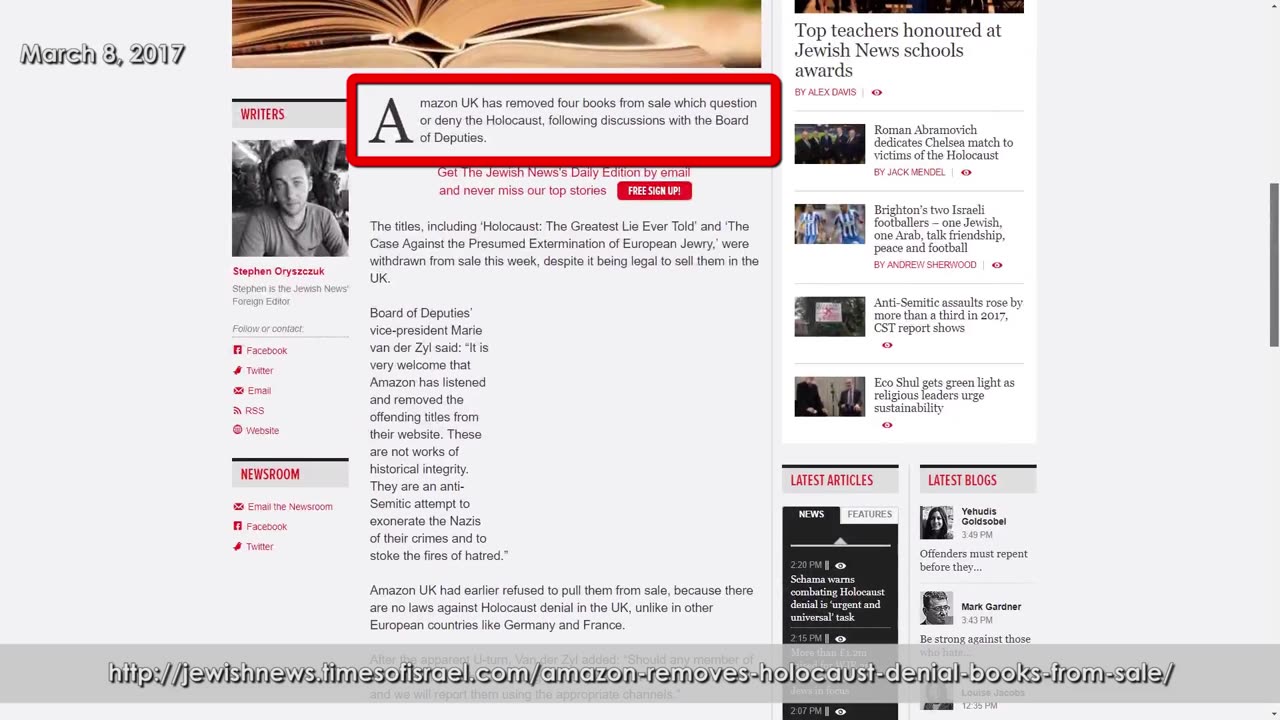This screenshot has height=720, width=1280.
Task: Click the BY JACK MENDEL byline
Action: (909, 172)
